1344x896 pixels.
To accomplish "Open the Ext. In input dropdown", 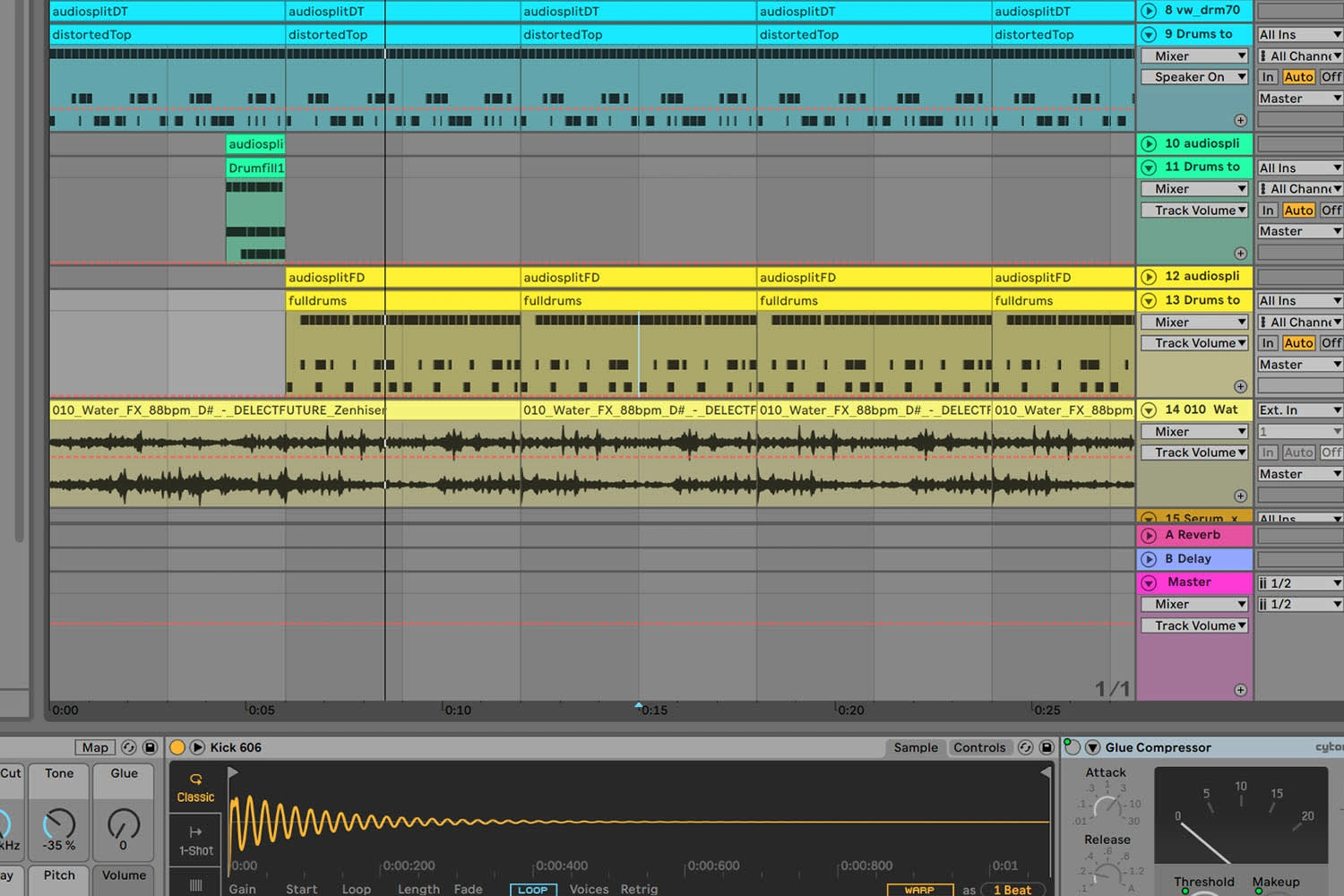I will pos(1299,410).
